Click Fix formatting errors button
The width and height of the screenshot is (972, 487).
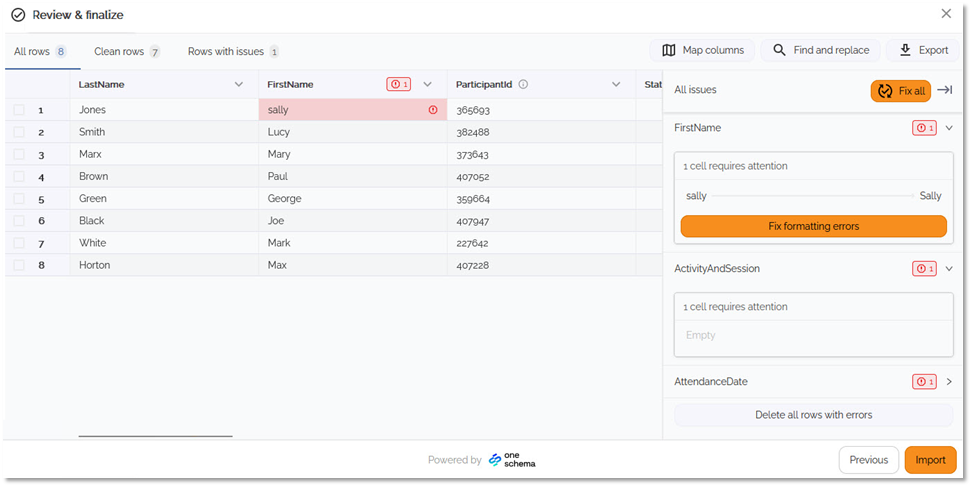point(813,226)
